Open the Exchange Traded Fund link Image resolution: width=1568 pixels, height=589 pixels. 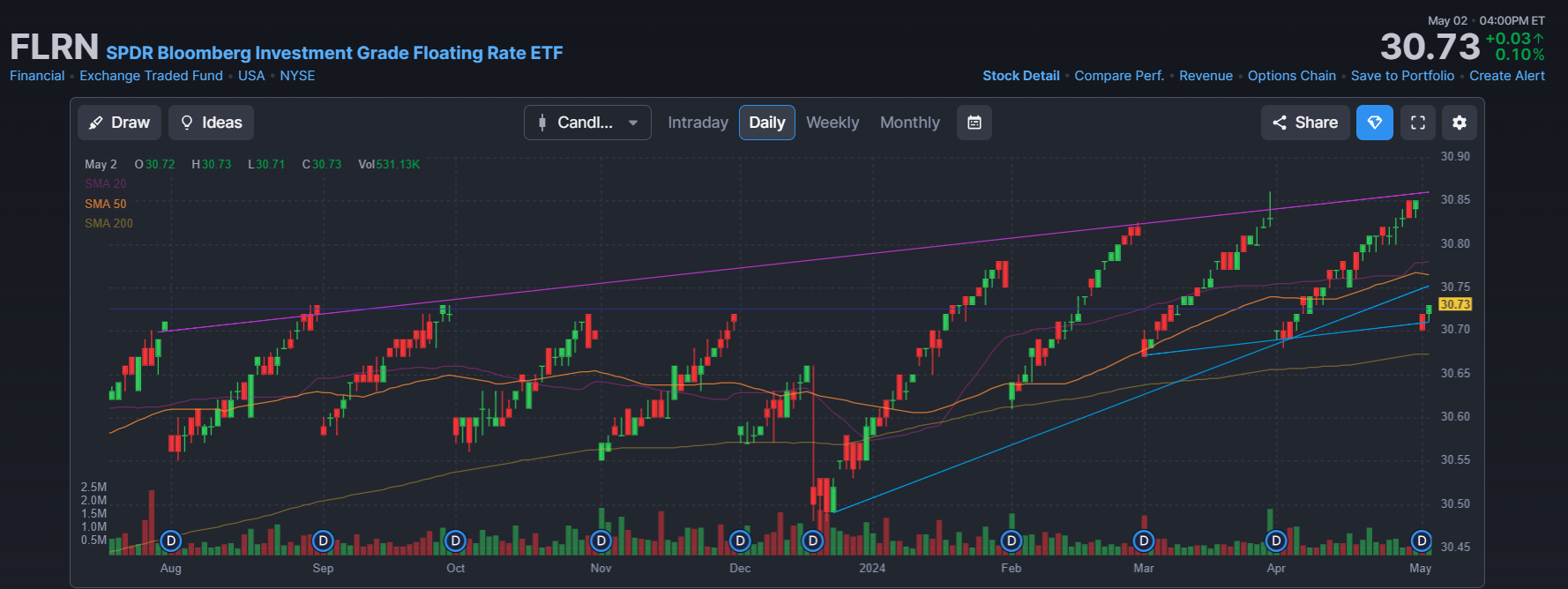[151, 76]
